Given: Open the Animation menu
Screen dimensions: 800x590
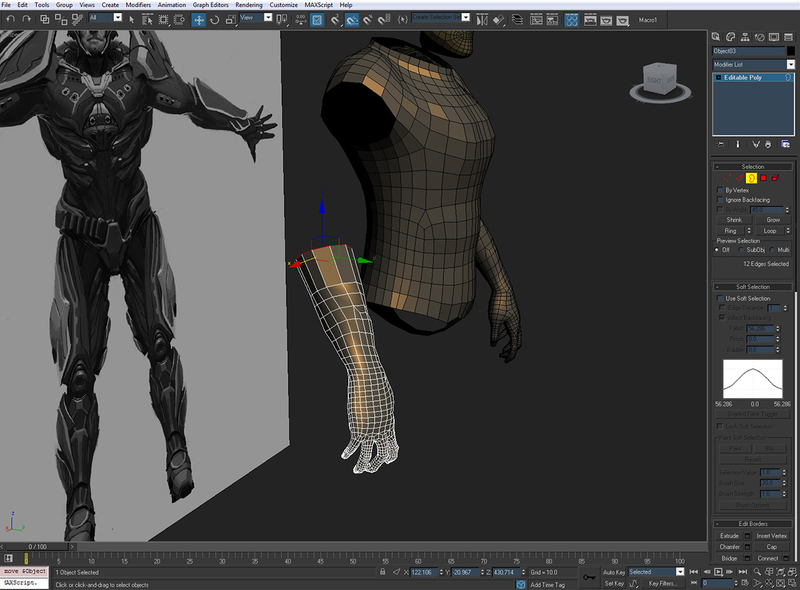Looking at the screenshot, I should click(x=172, y=5).
